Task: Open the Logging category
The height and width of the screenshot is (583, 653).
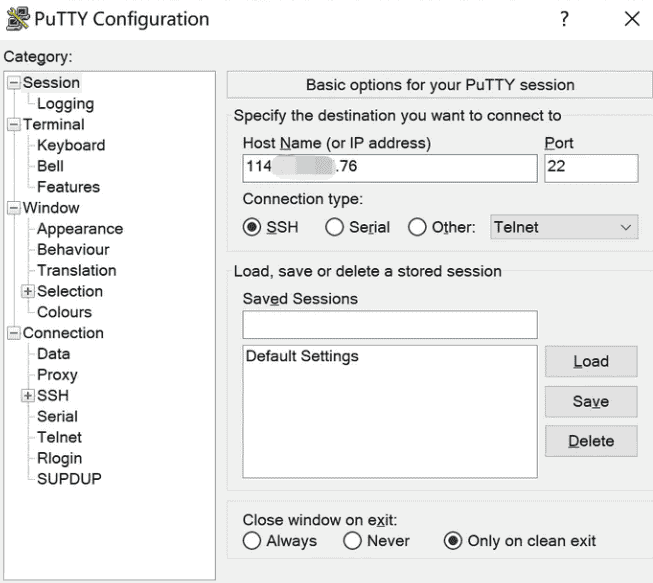Action: (65, 103)
